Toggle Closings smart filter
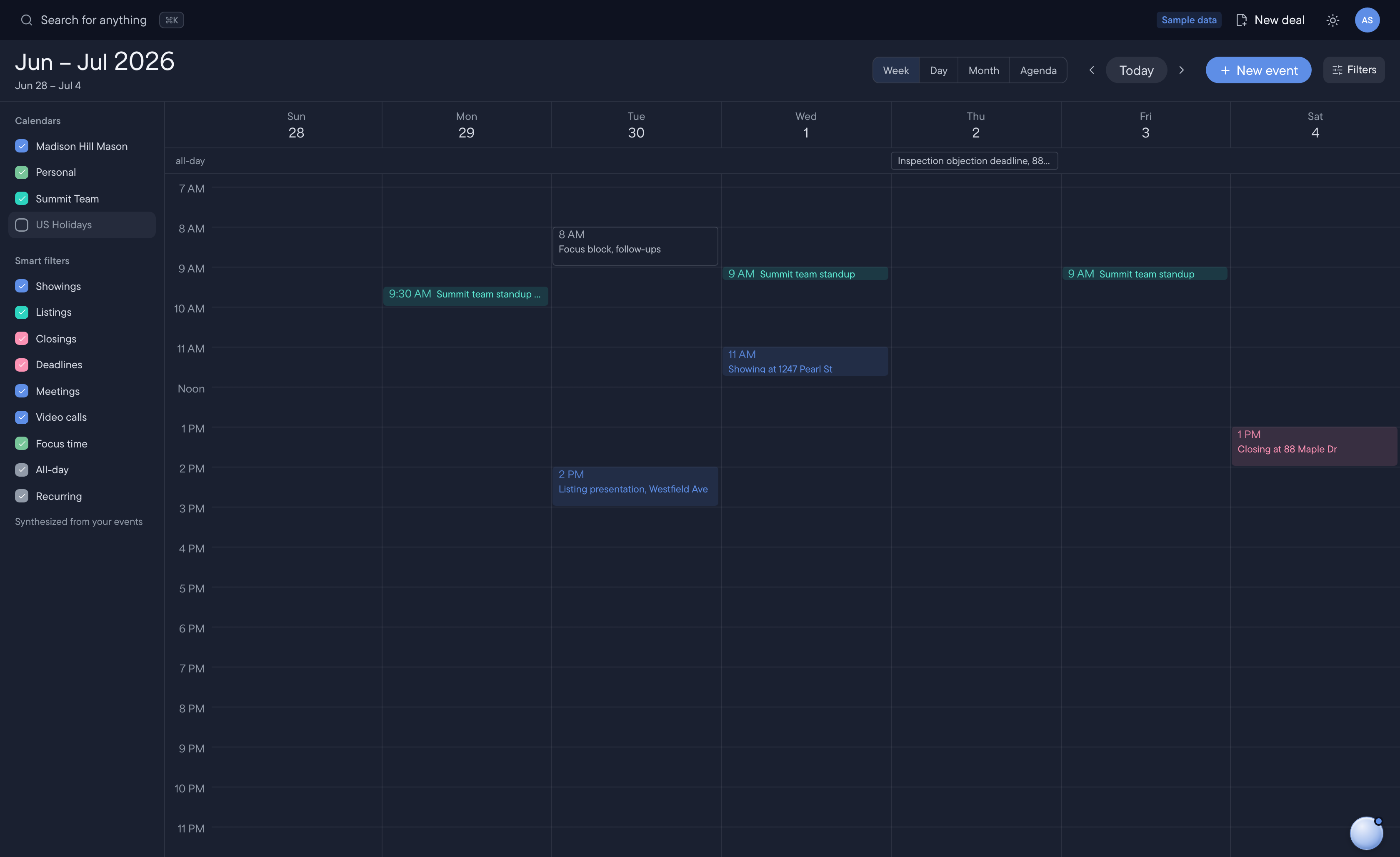 (x=22, y=339)
